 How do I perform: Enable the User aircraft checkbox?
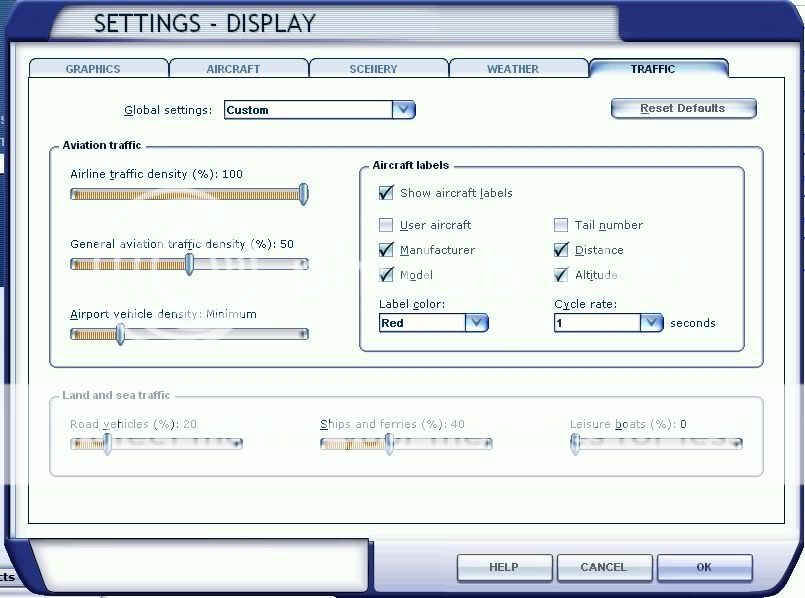click(386, 225)
